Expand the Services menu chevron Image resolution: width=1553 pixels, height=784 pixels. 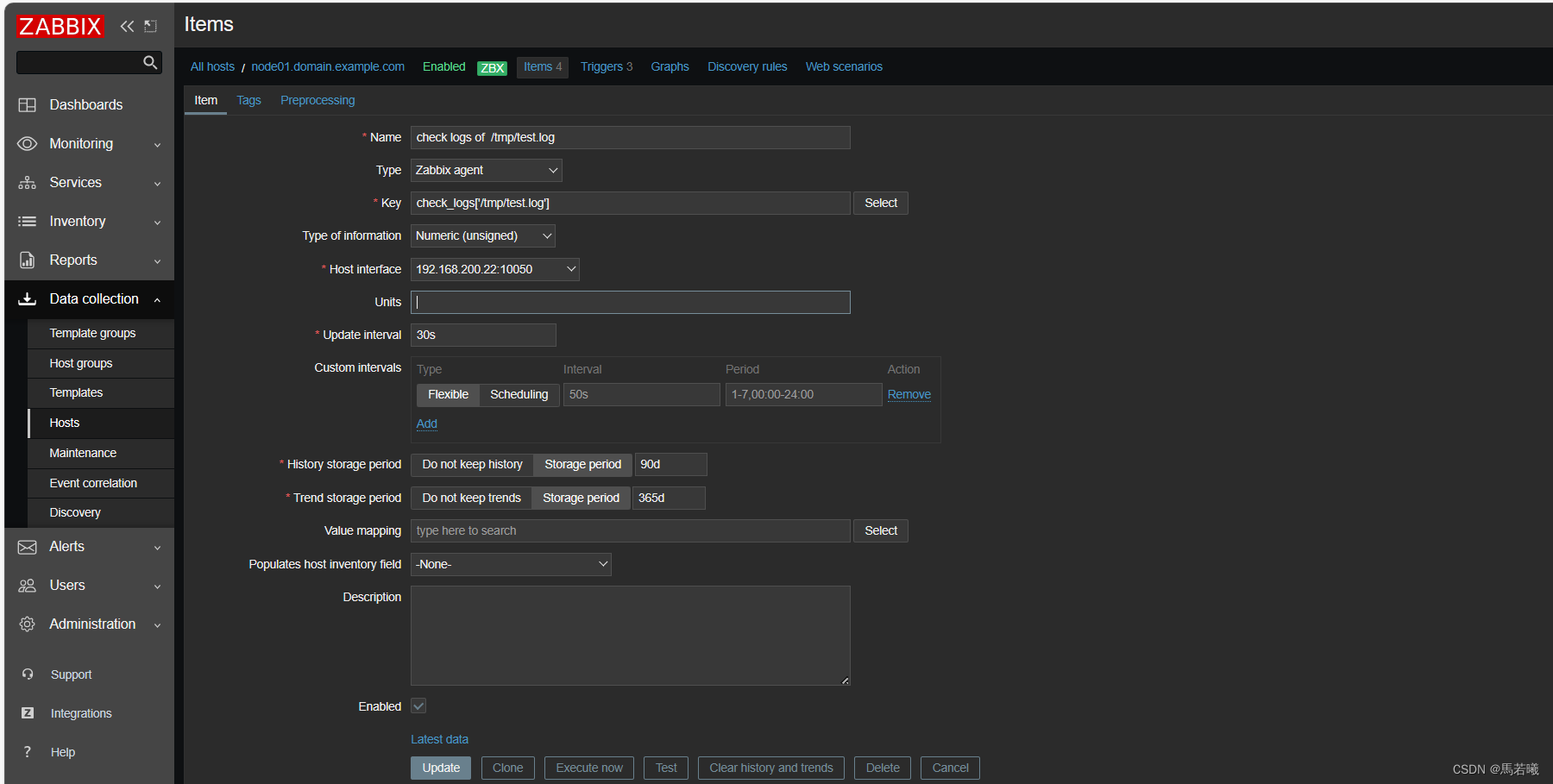point(157,184)
